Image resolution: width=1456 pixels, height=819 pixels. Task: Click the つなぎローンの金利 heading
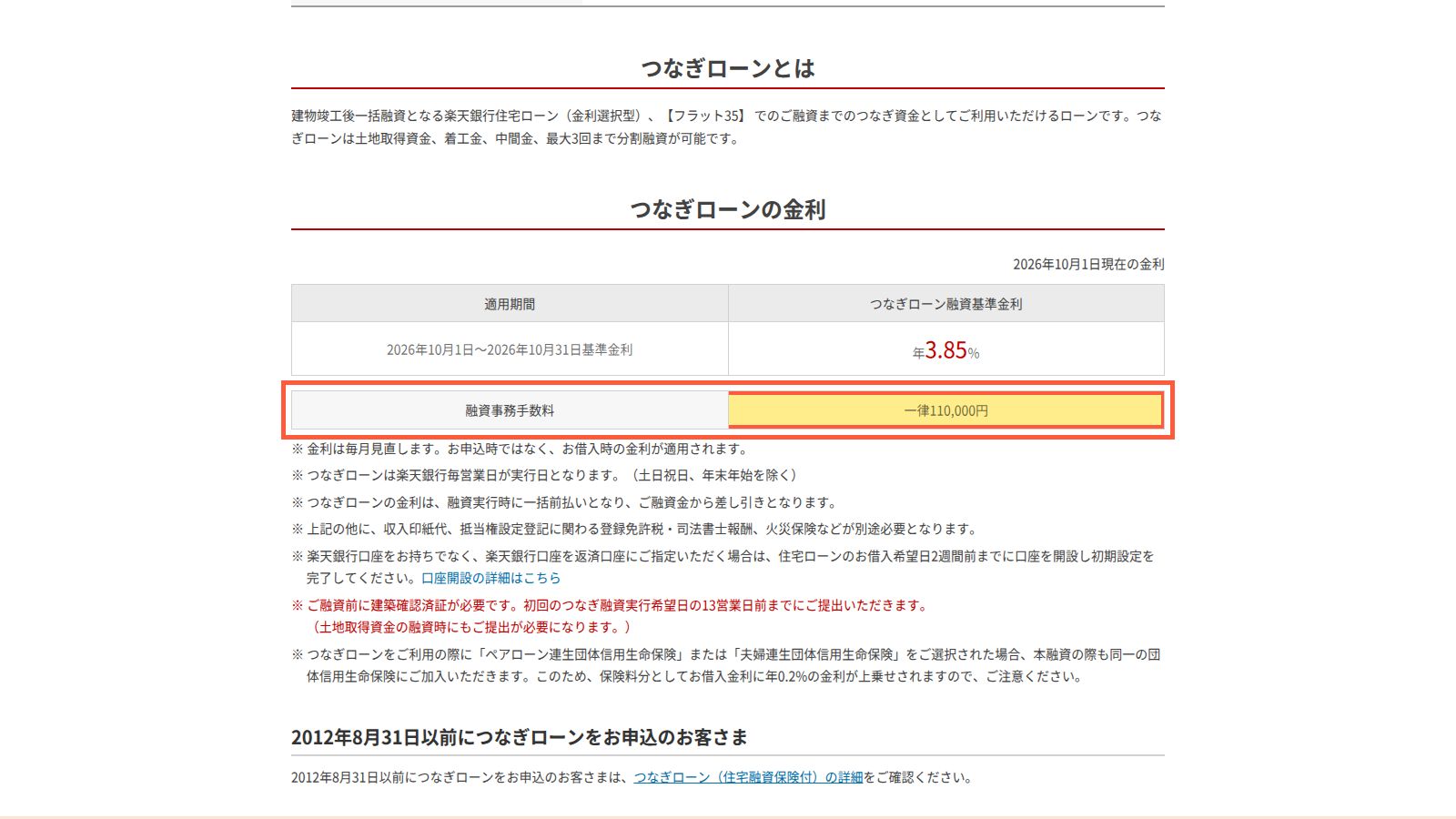point(728,209)
